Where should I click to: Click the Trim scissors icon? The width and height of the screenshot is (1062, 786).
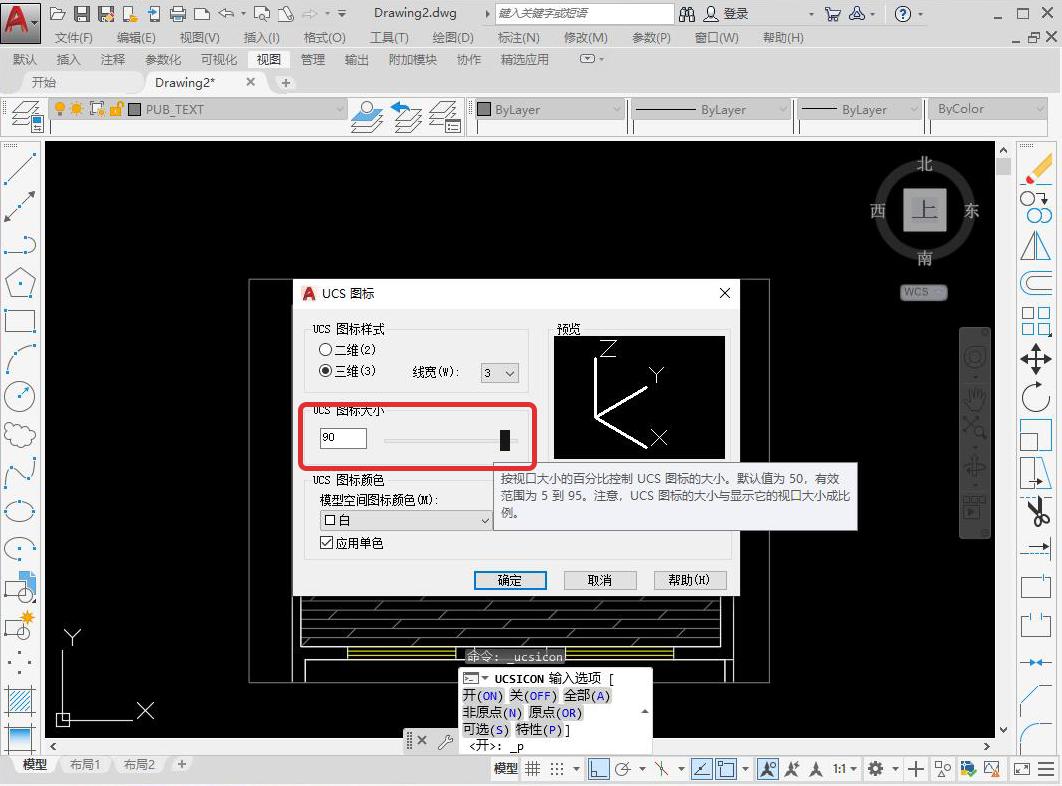pyautogui.click(x=1036, y=512)
